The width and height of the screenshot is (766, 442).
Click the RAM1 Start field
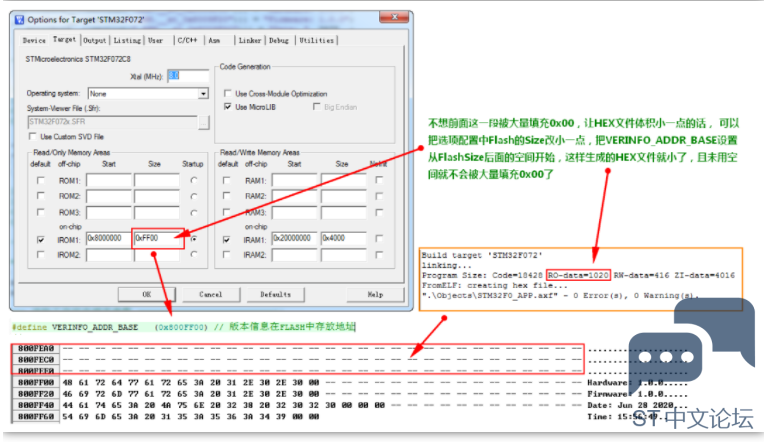294,180
